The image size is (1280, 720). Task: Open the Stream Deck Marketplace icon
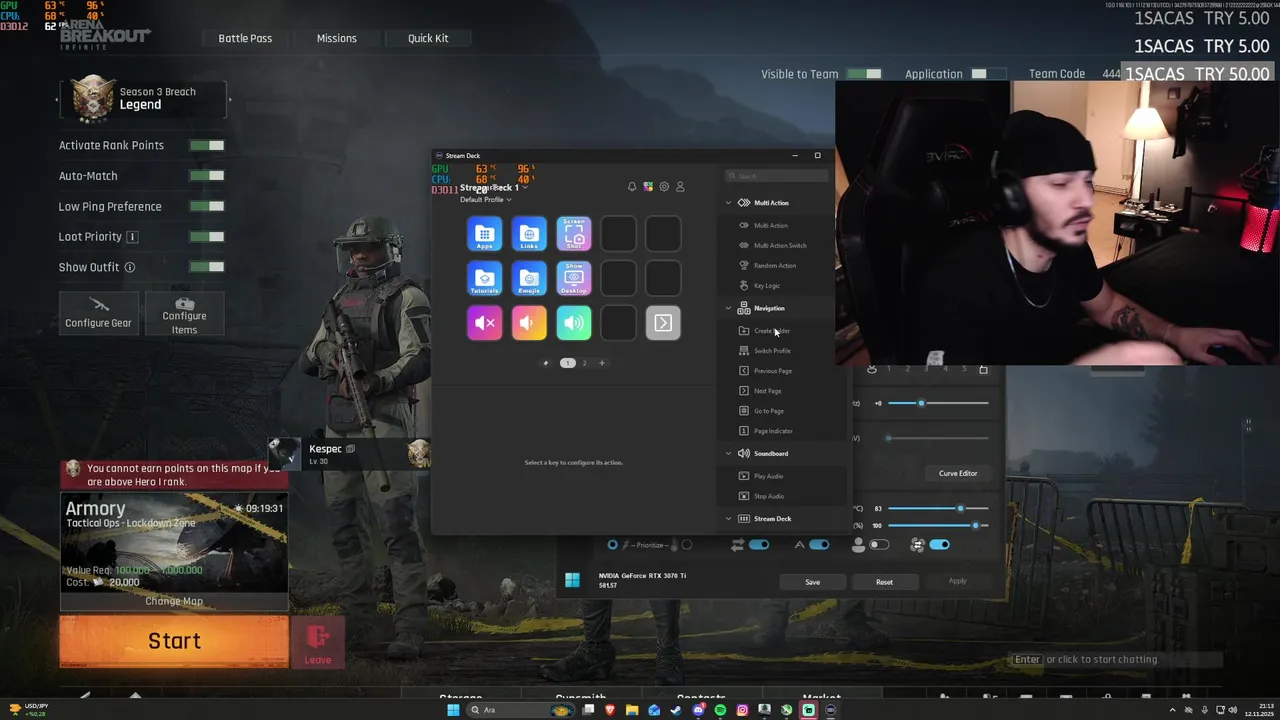(x=648, y=187)
